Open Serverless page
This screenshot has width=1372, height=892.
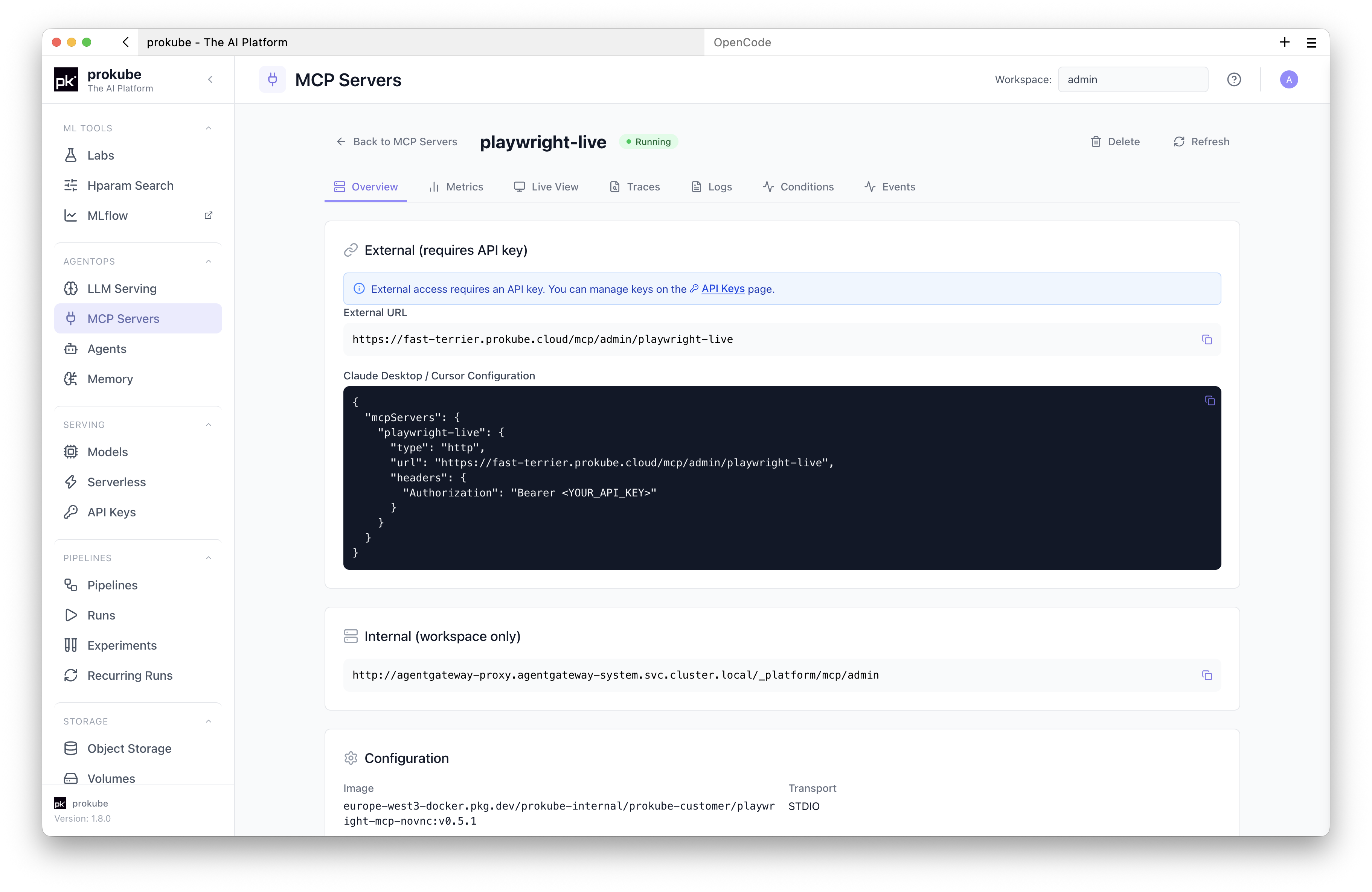coord(138,482)
